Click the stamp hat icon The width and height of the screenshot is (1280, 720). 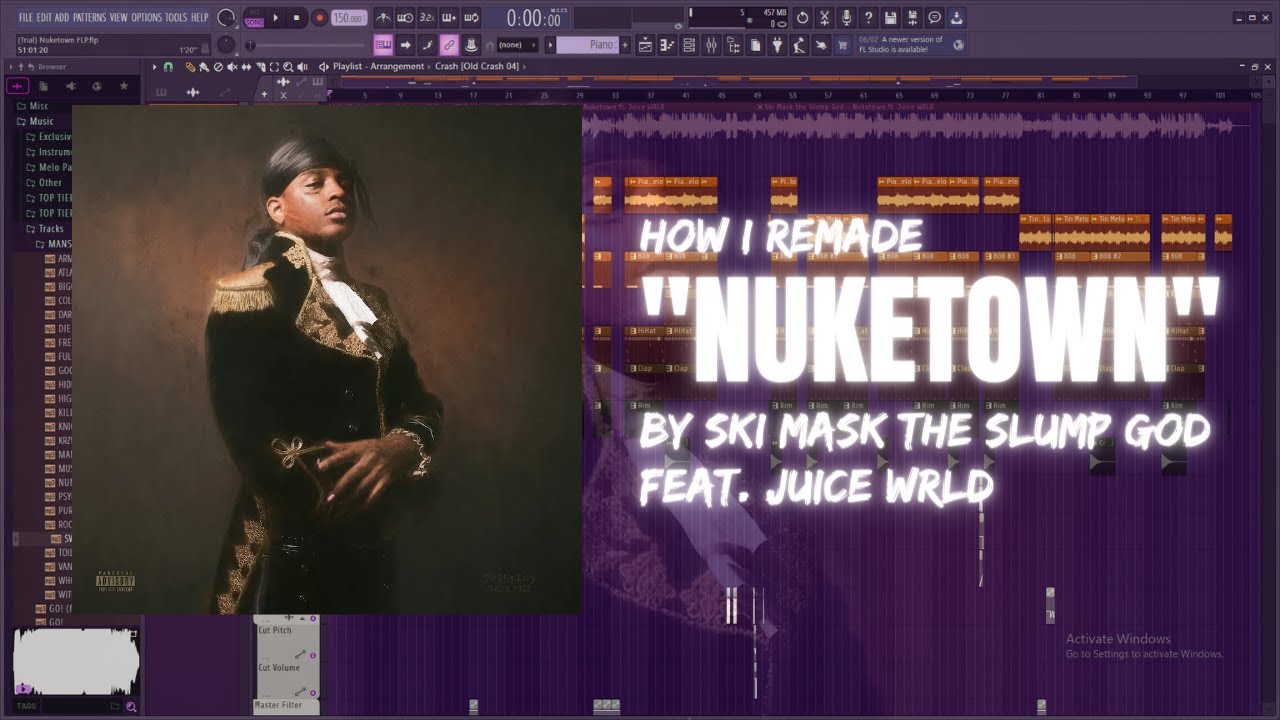point(471,45)
